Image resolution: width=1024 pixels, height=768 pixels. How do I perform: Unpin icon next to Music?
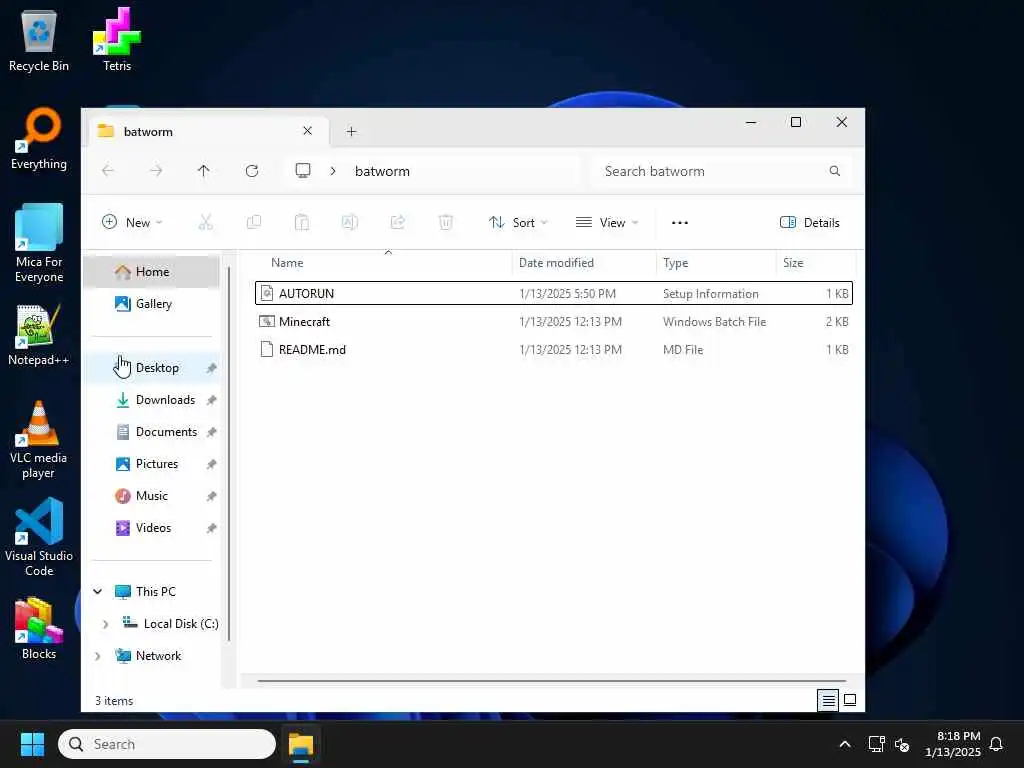pos(211,496)
